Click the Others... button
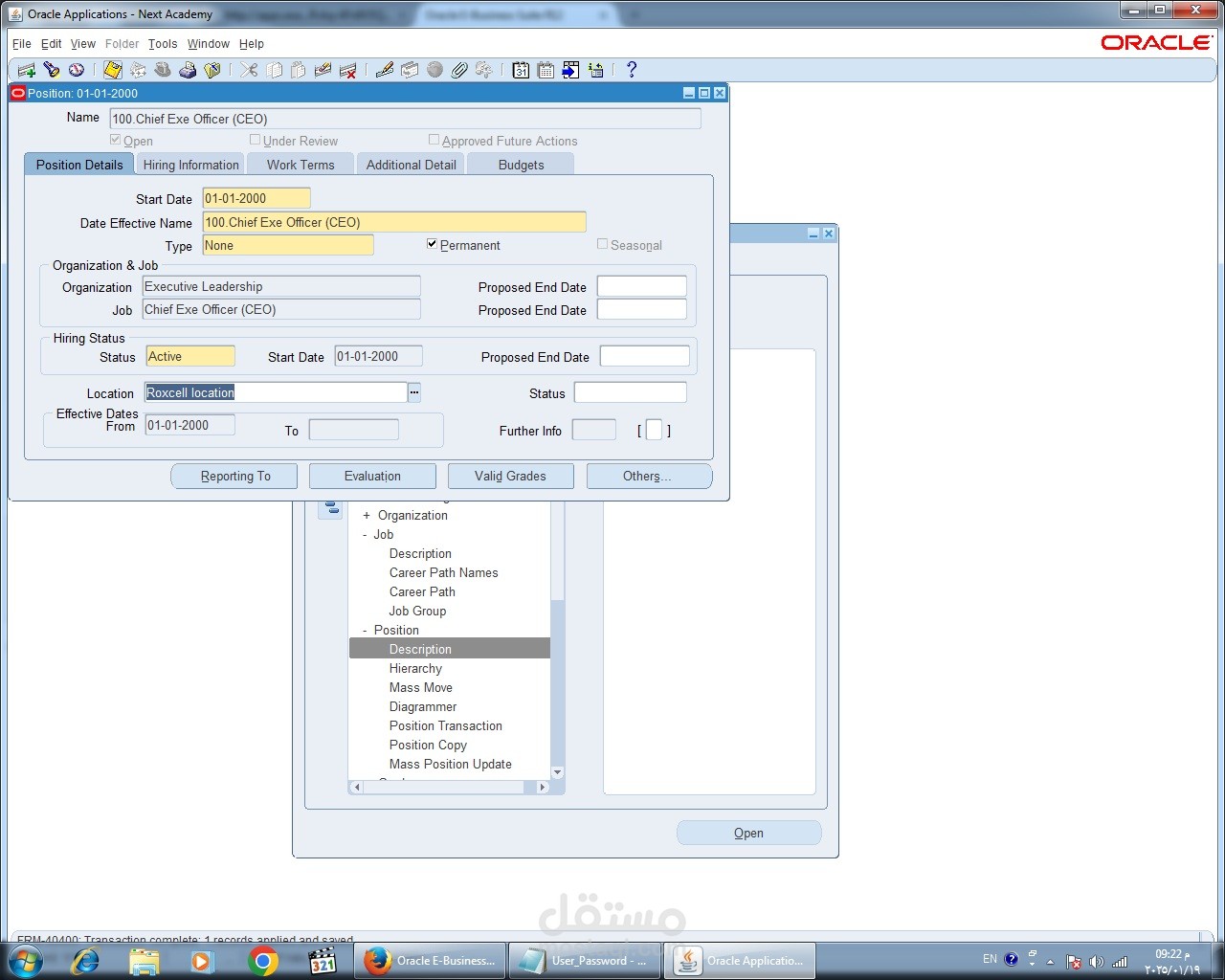Image resolution: width=1225 pixels, height=980 pixels. [649, 477]
